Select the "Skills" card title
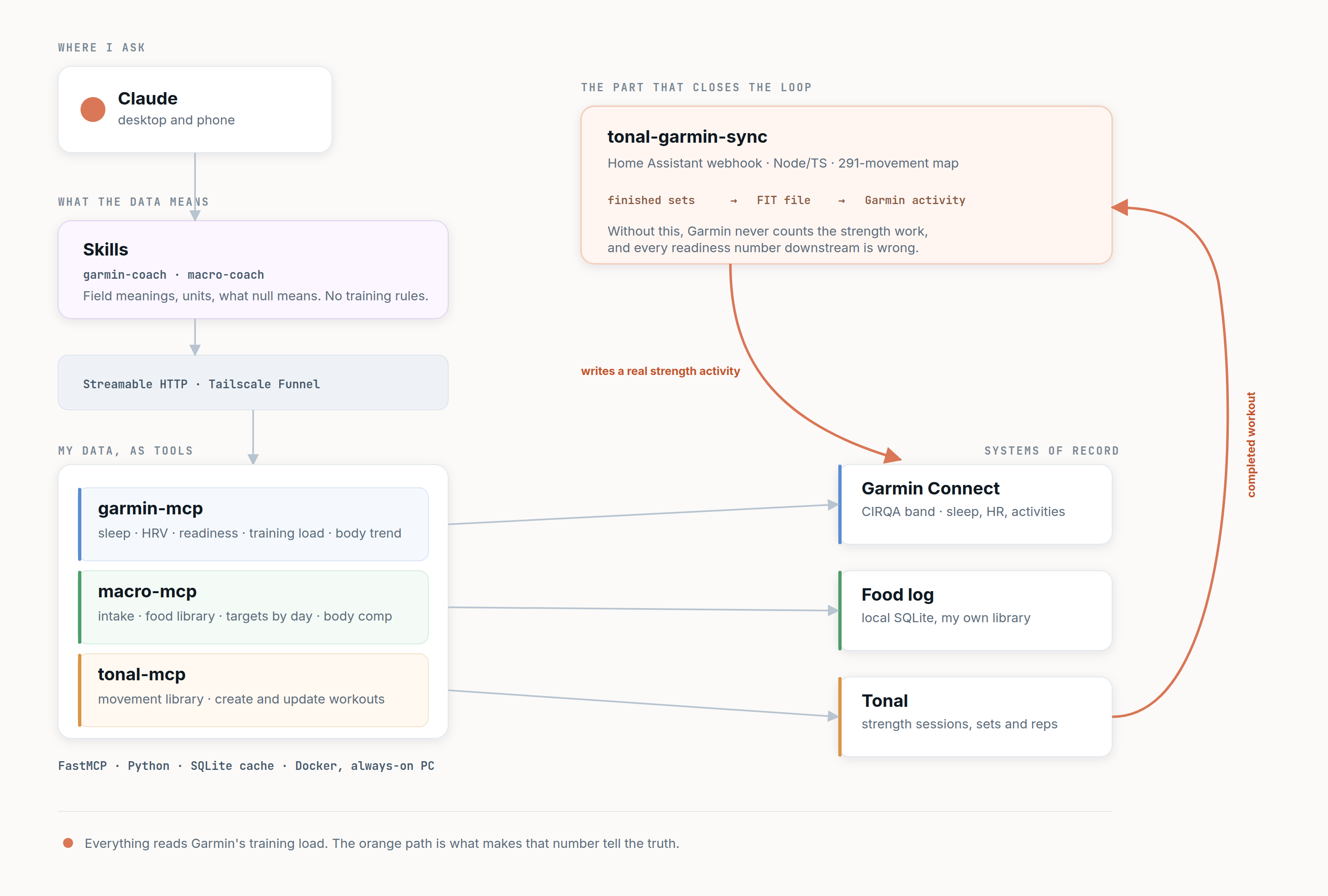1328x896 pixels. [106, 250]
